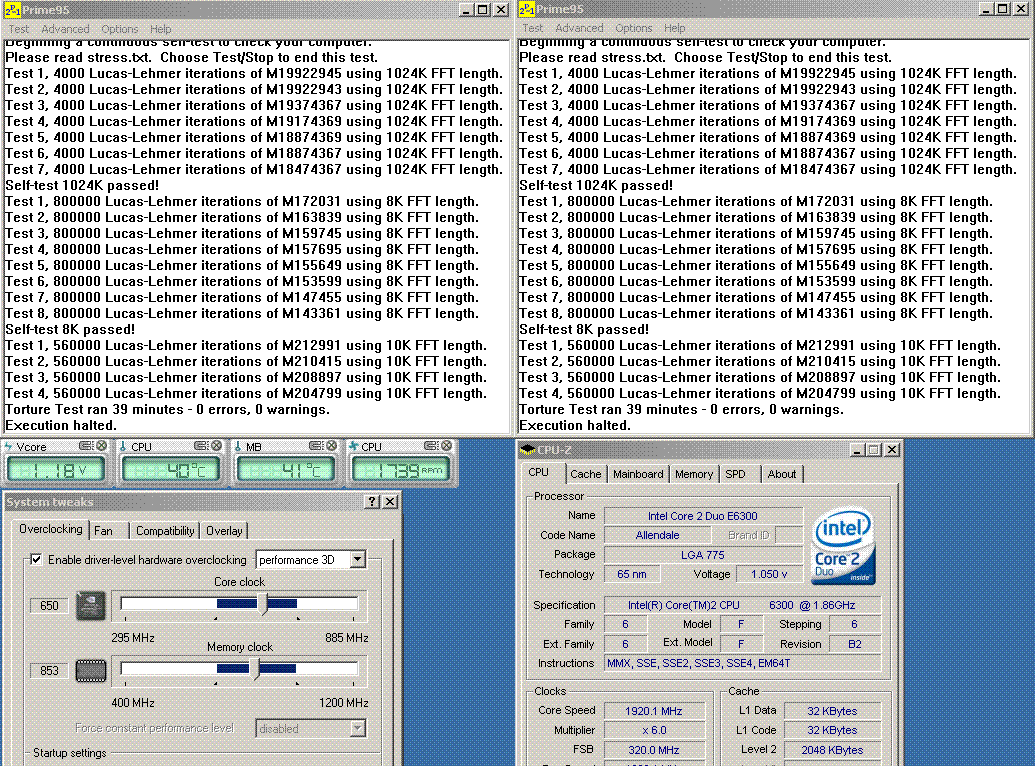Image resolution: width=1035 pixels, height=766 pixels.
Task: Switch to the About tab in CPU-Z
Action: 782,474
